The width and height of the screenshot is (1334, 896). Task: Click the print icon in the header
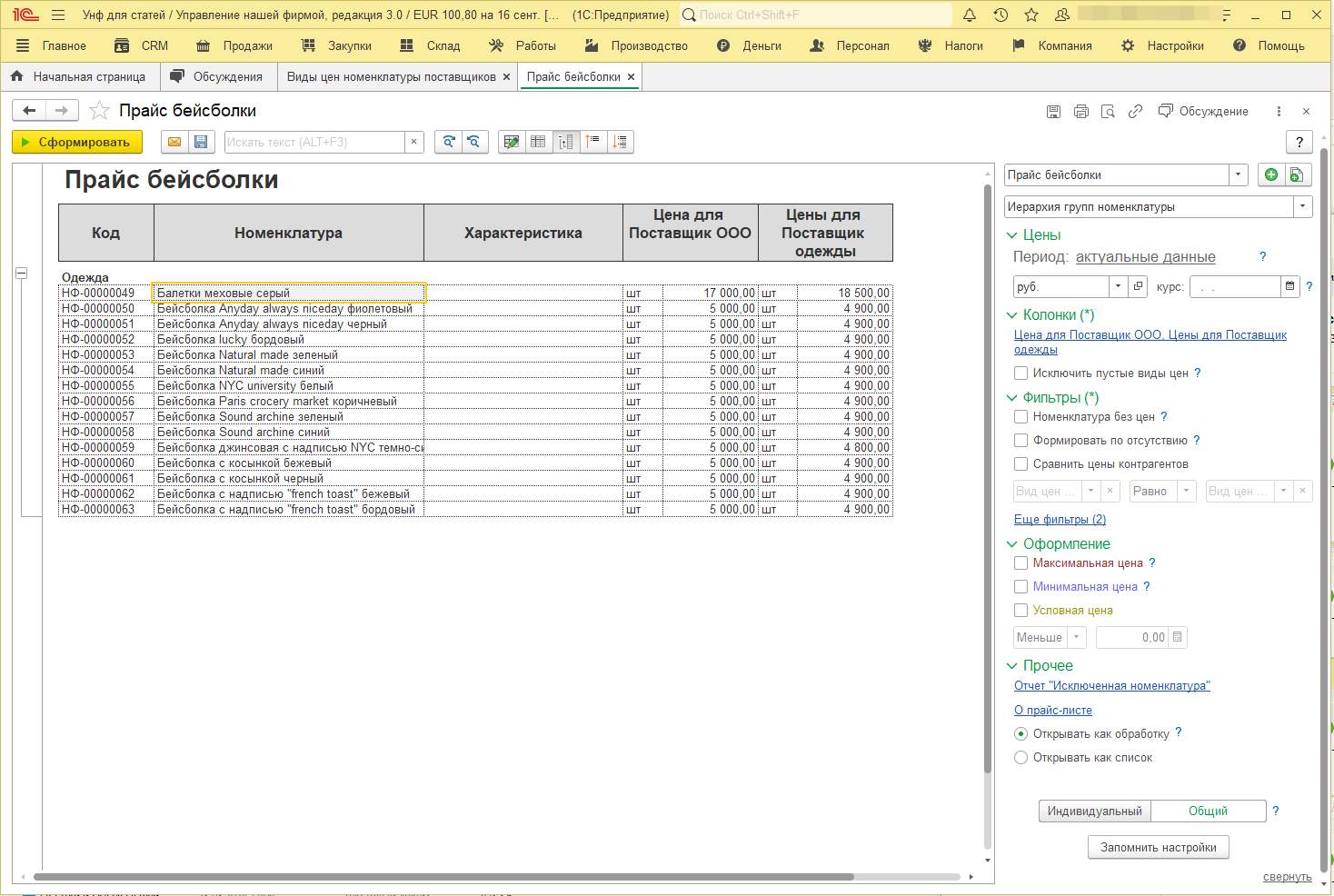click(1080, 112)
